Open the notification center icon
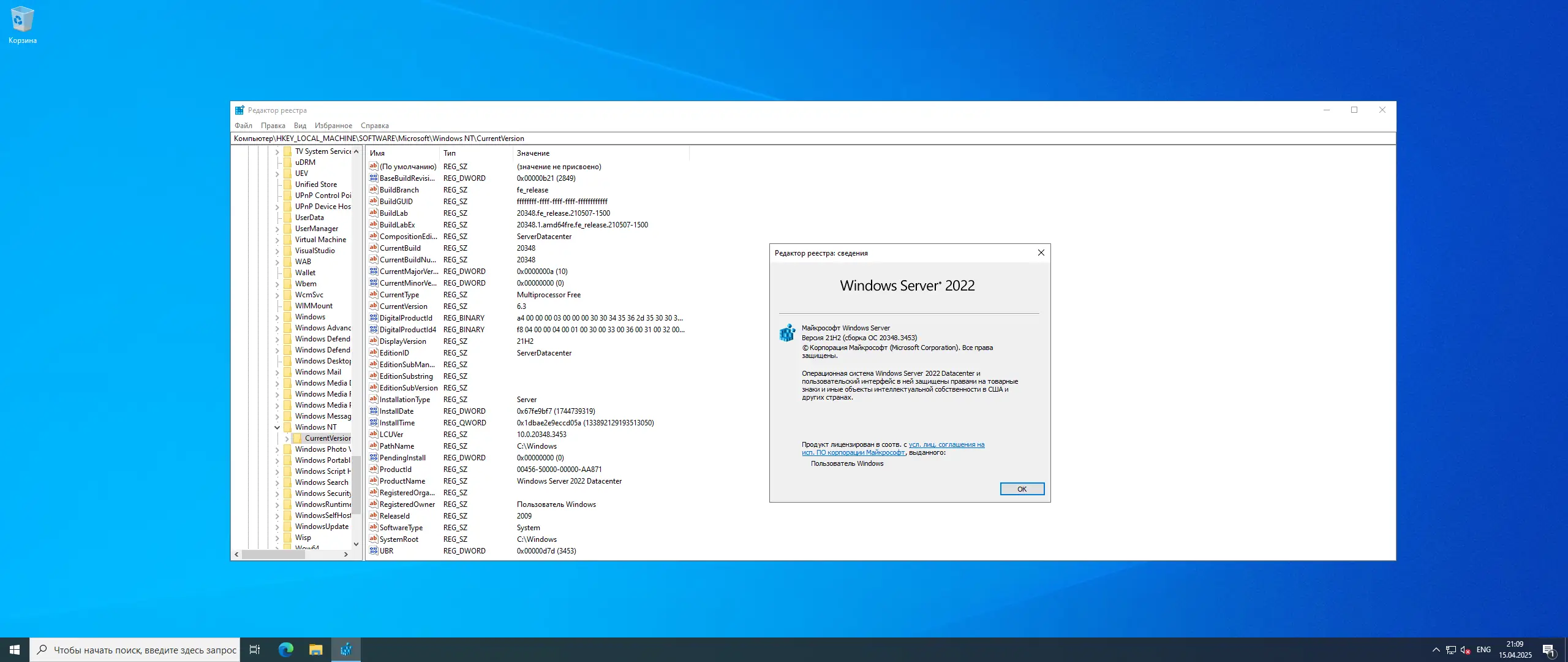Screen dimensions: 1568x662 click(1548, 650)
